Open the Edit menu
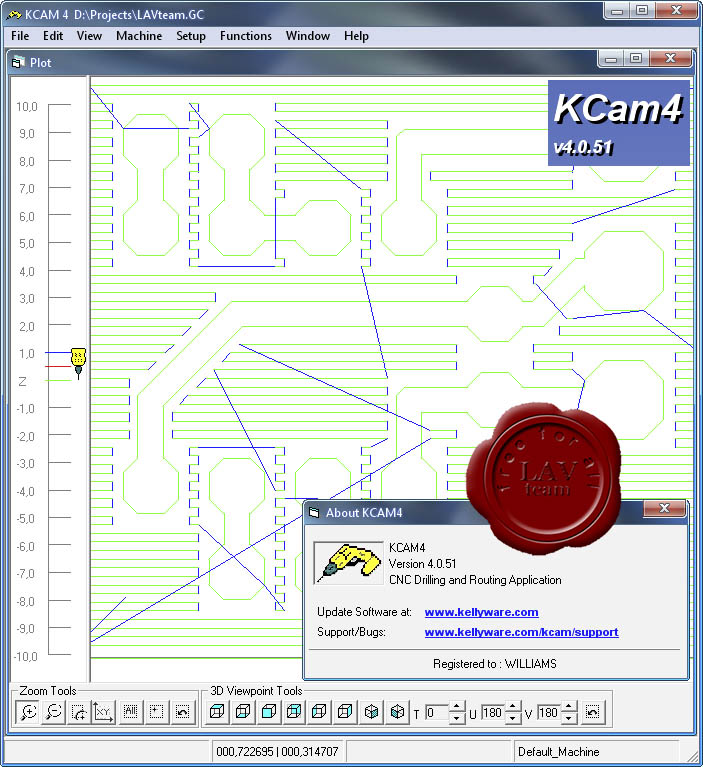703x767 pixels. pos(53,36)
